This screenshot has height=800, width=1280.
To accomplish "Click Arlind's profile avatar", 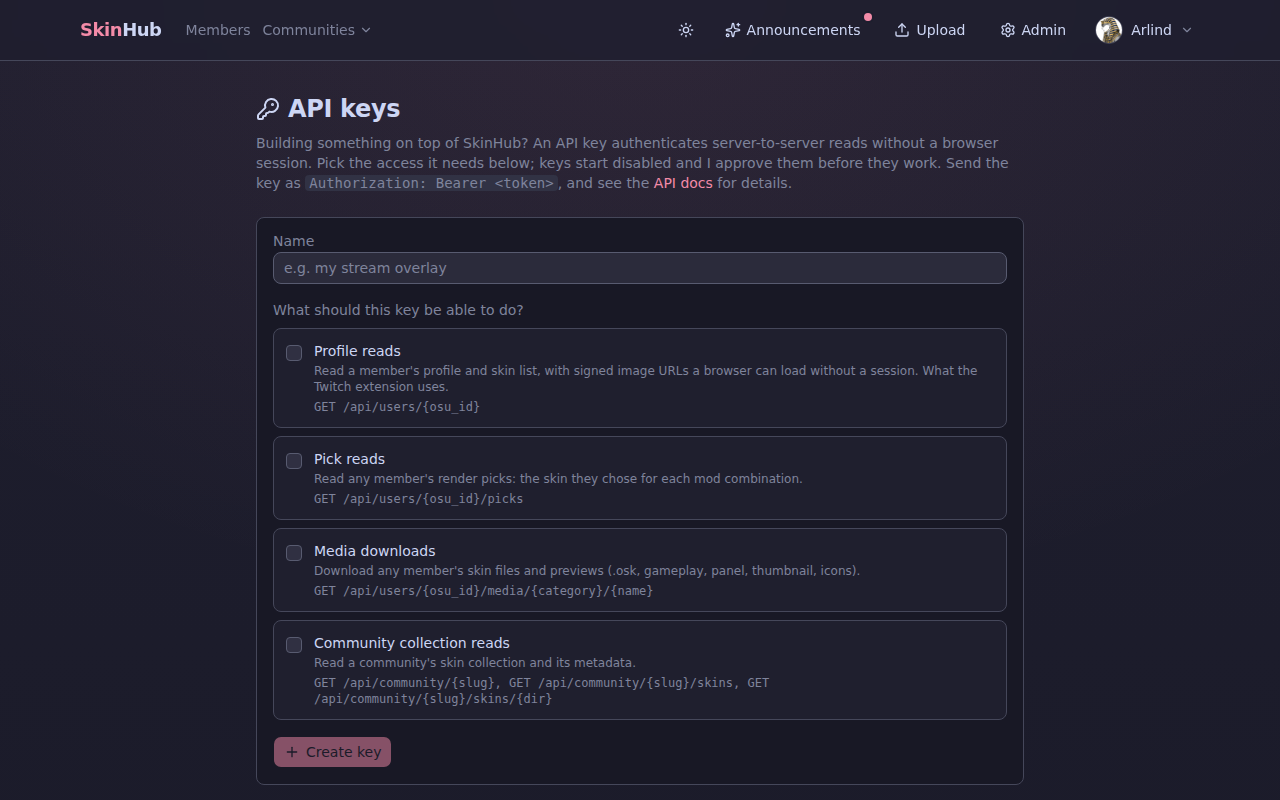I will coord(1109,30).
